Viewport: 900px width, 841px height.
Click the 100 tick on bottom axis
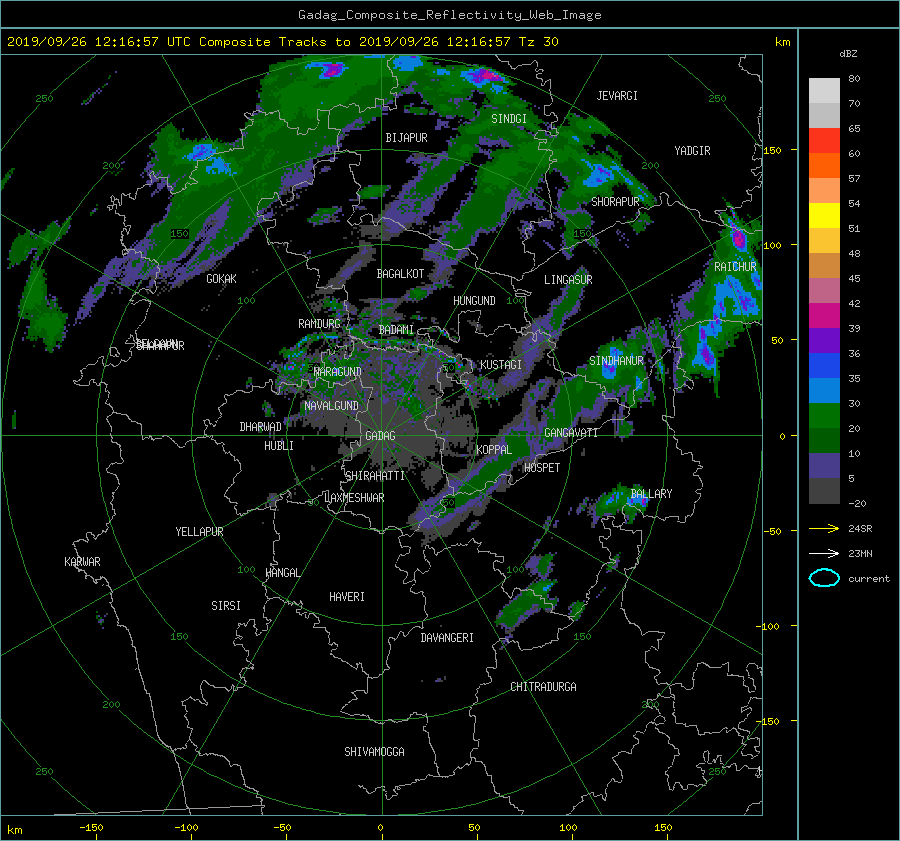[568, 828]
